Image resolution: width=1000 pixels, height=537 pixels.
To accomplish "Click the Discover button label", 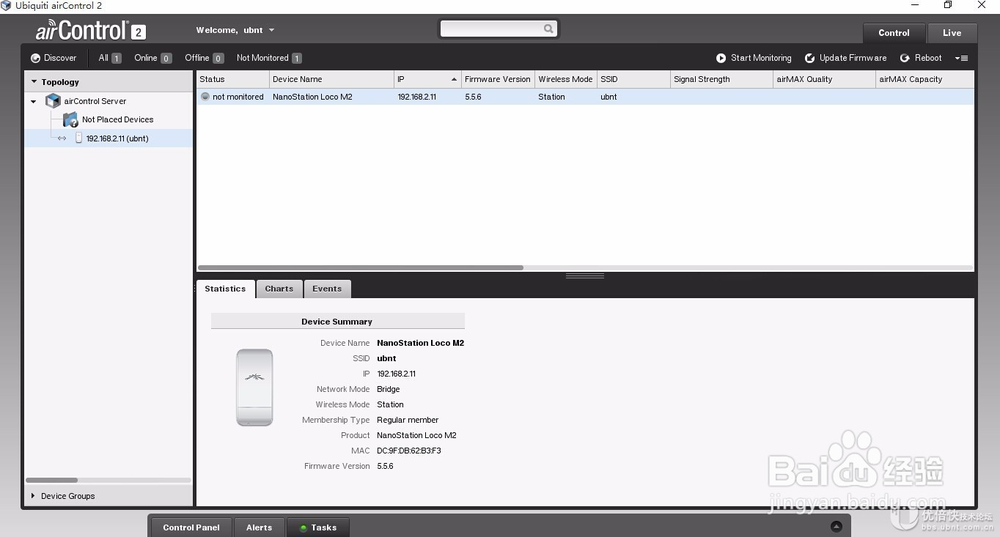I will (60, 58).
